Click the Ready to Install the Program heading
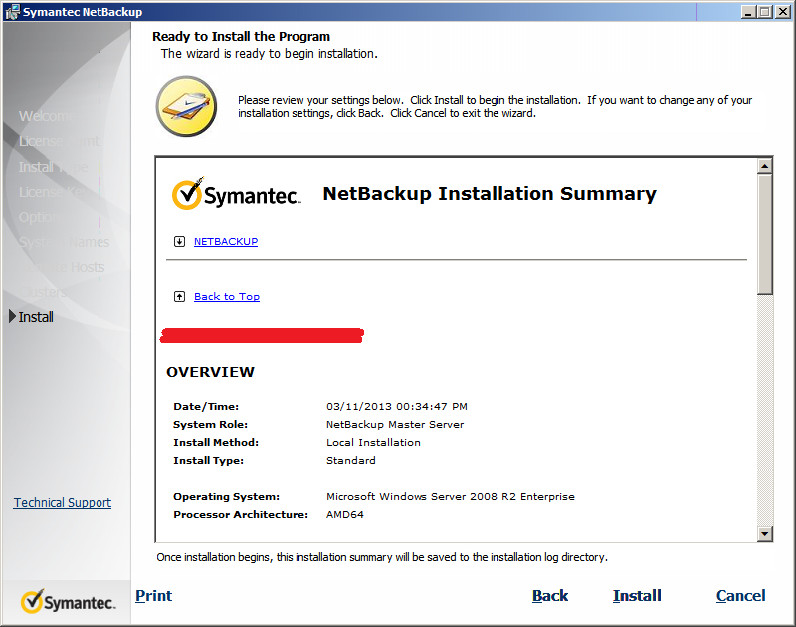The image size is (796, 627). pyautogui.click(x=241, y=37)
